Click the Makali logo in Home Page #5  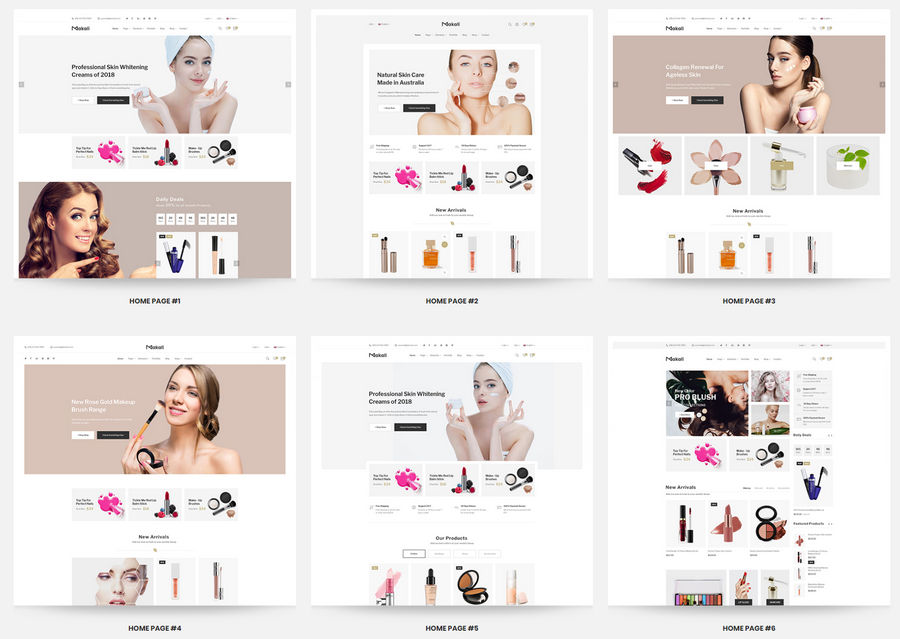click(x=378, y=355)
